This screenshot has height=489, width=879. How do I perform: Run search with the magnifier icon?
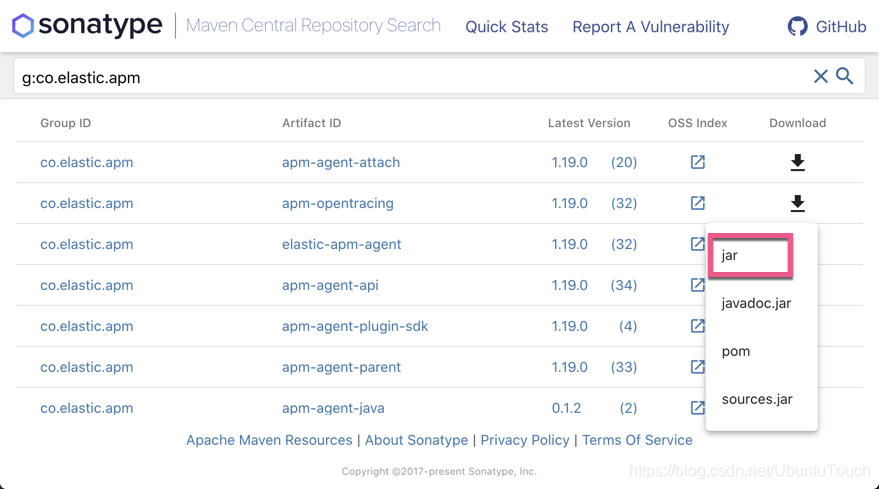click(845, 76)
